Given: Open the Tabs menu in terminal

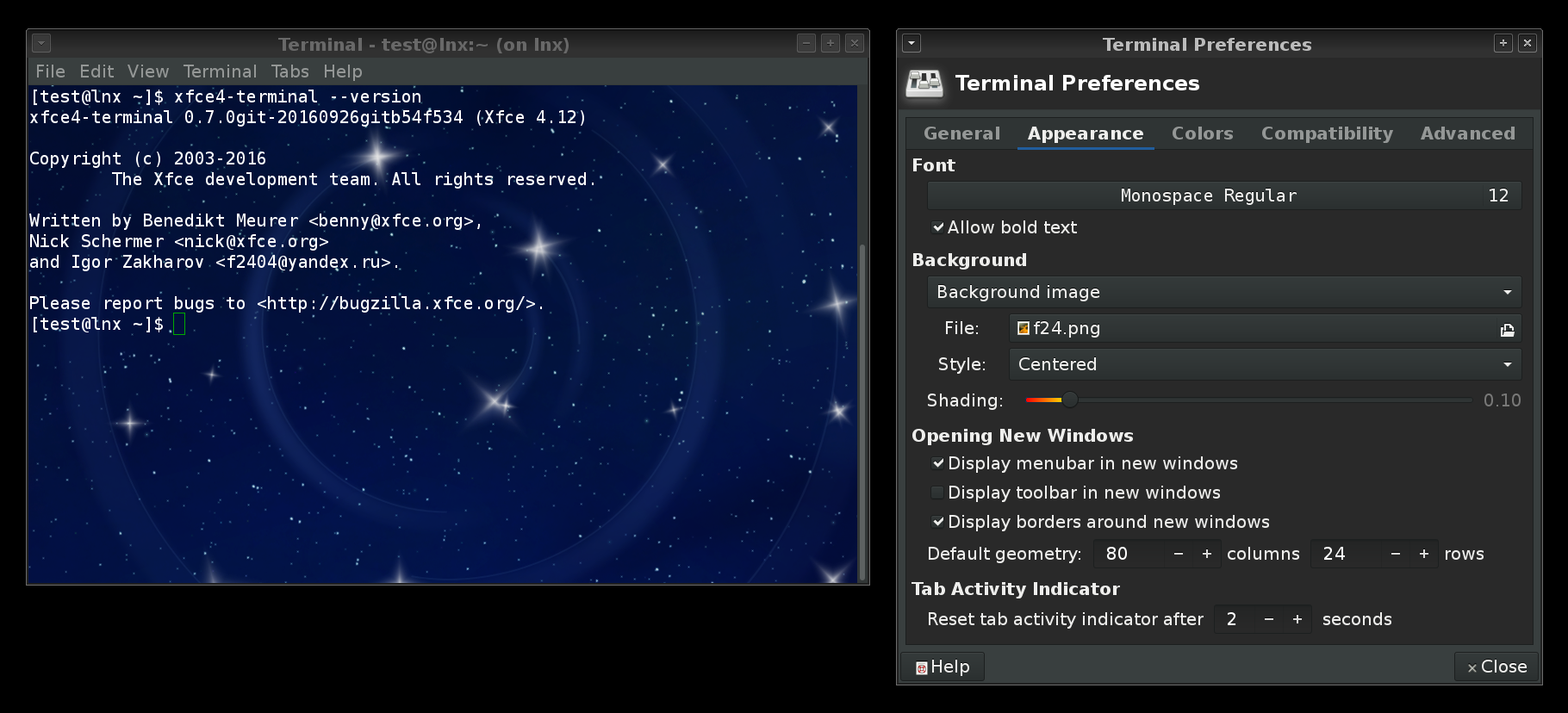Looking at the screenshot, I should 289,71.
